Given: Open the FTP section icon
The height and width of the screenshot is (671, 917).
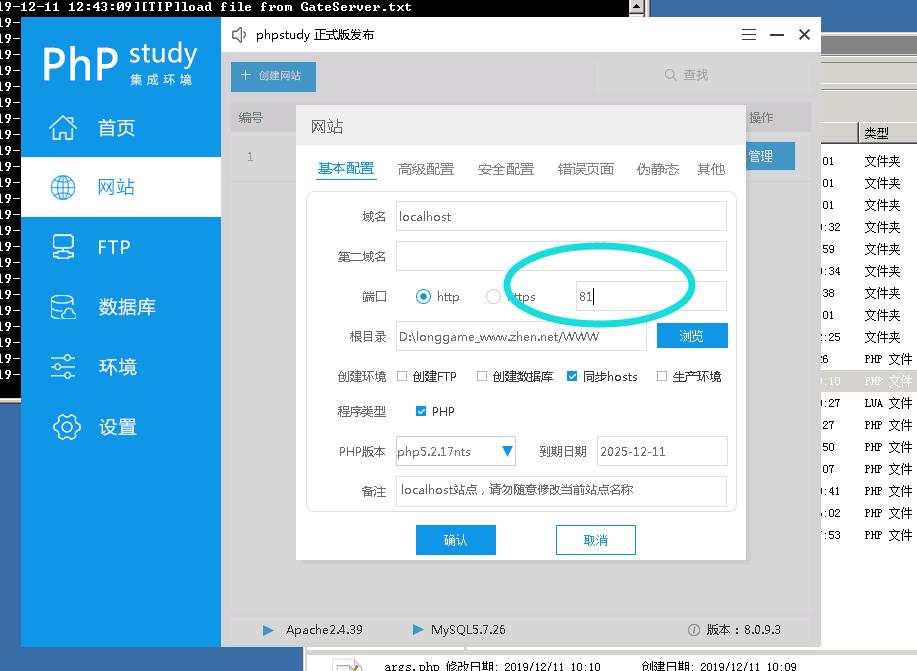Looking at the screenshot, I should point(63,247).
